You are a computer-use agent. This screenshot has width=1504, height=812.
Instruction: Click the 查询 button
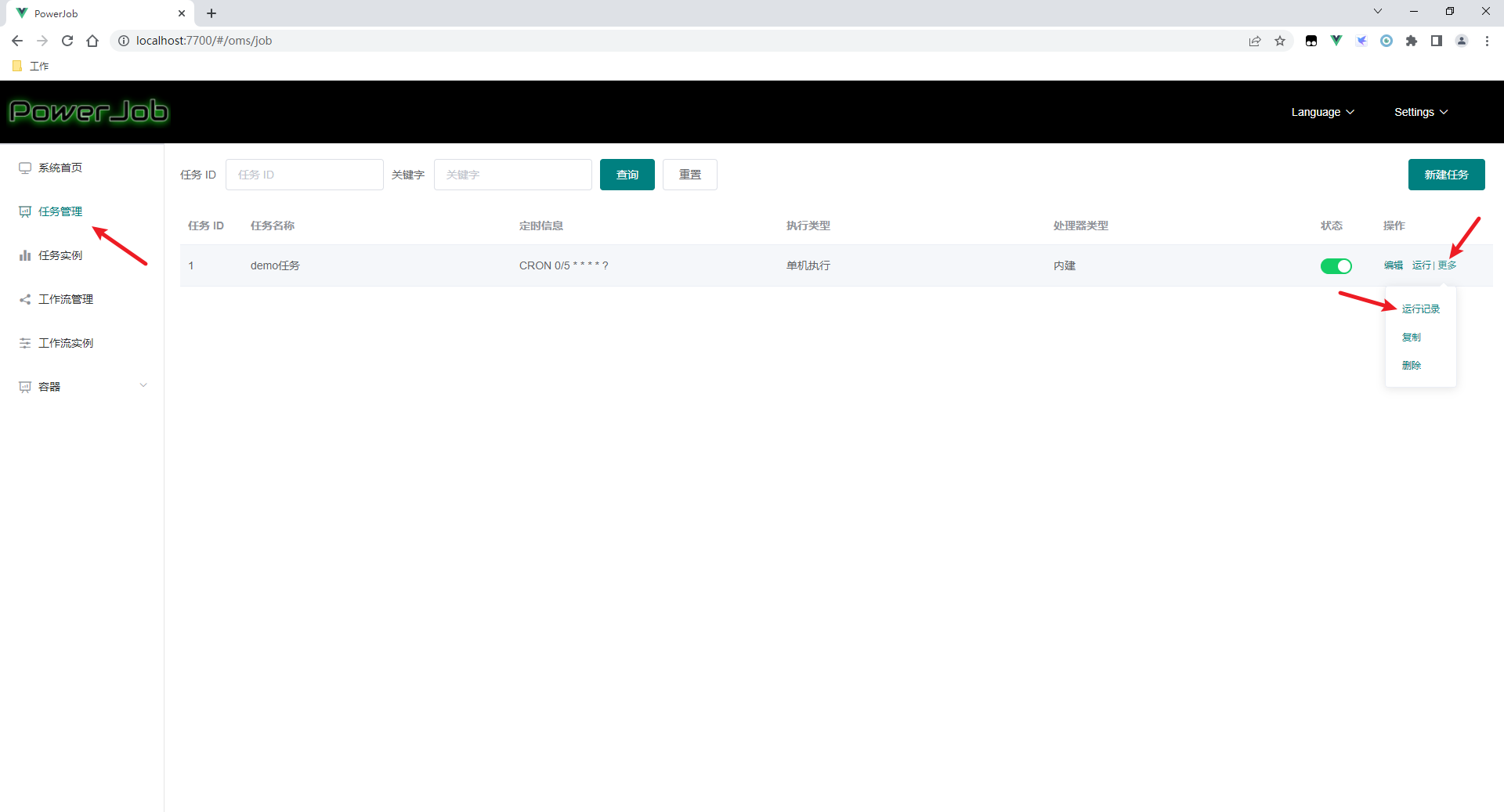coord(627,175)
